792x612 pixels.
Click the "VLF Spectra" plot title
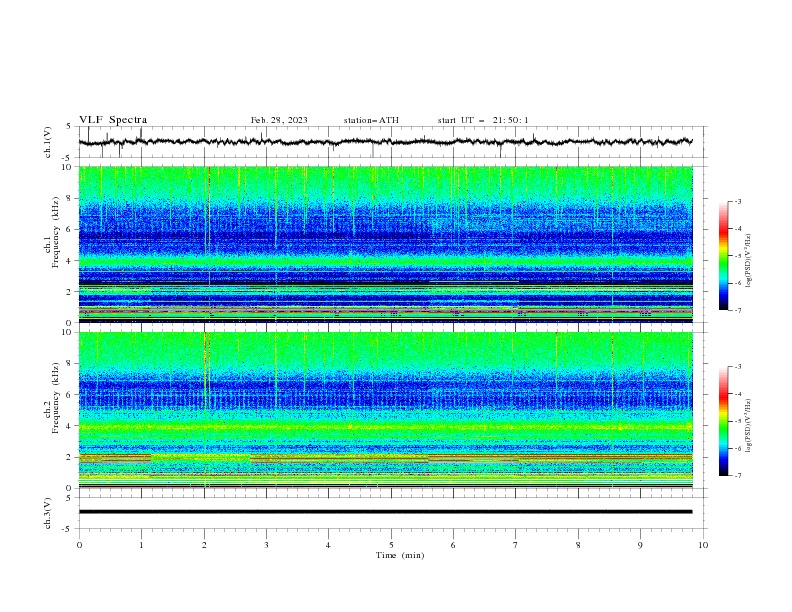click(113, 120)
